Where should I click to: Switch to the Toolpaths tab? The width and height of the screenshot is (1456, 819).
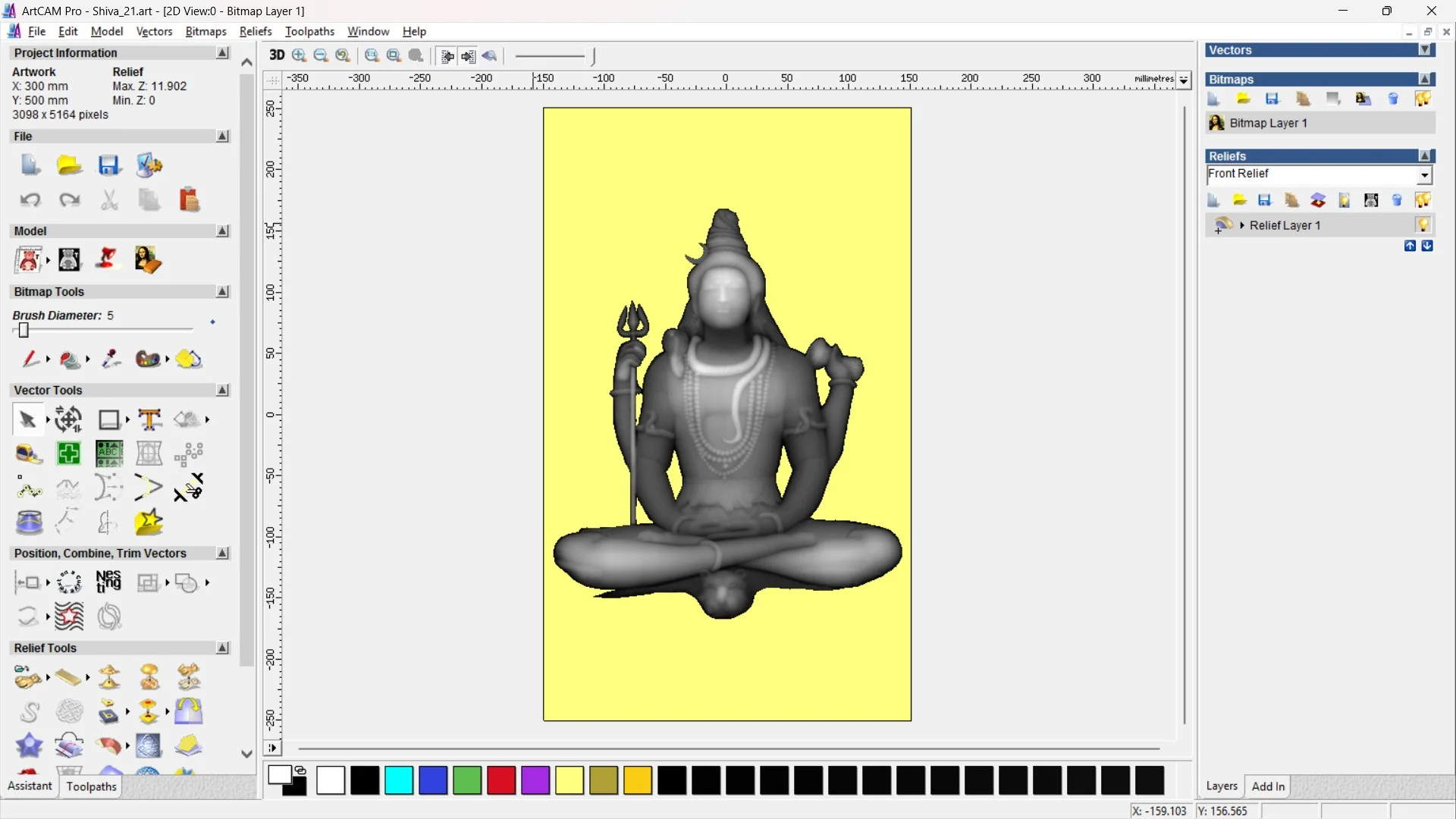click(x=90, y=786)
